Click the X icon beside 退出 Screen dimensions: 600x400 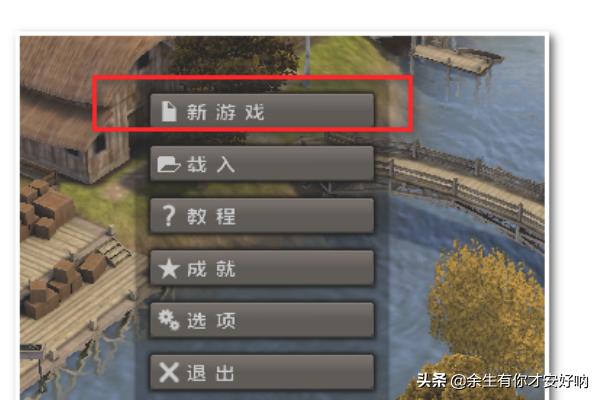(x=169, y=372)
